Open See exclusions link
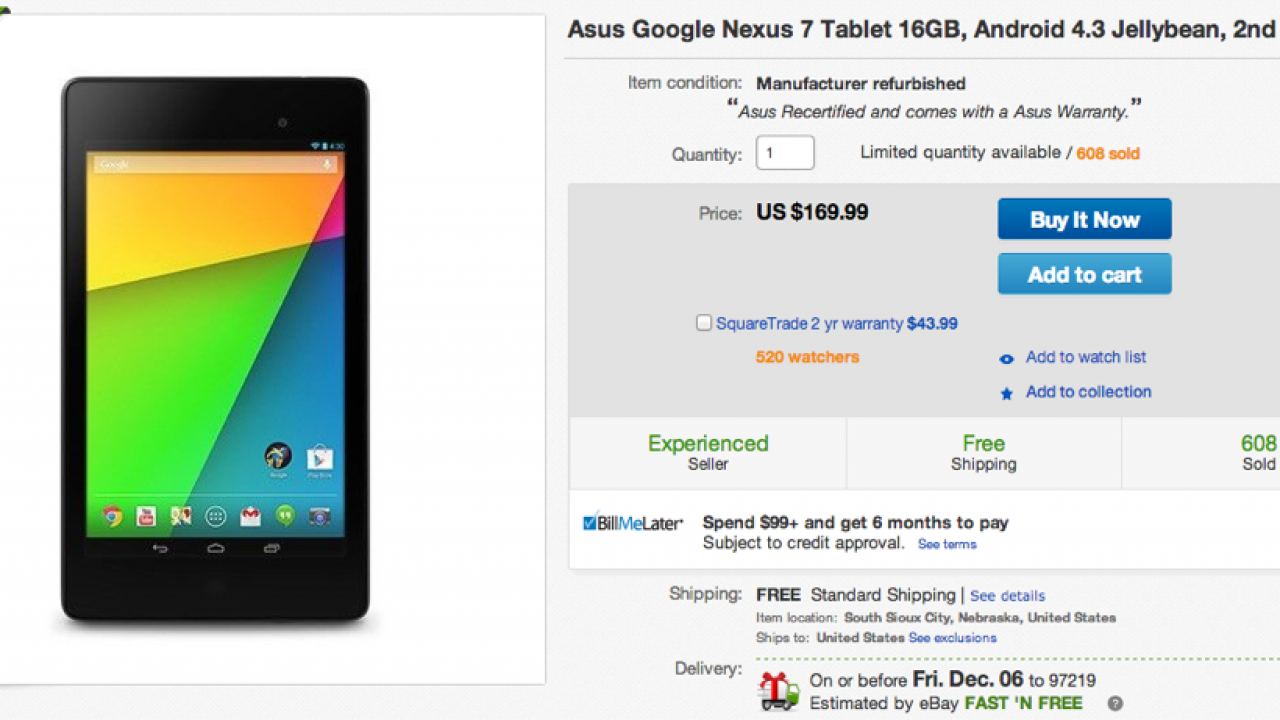 [x=952, y=638]
